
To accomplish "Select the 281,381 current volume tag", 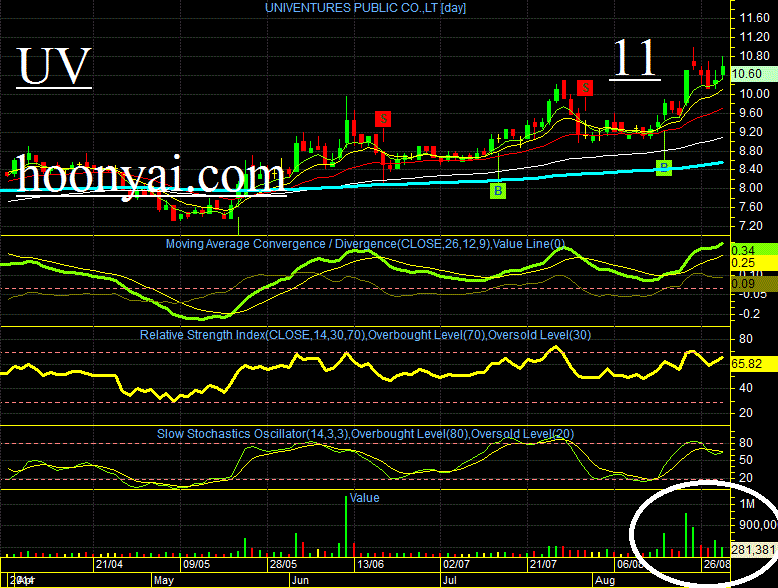I will [754, 550].
